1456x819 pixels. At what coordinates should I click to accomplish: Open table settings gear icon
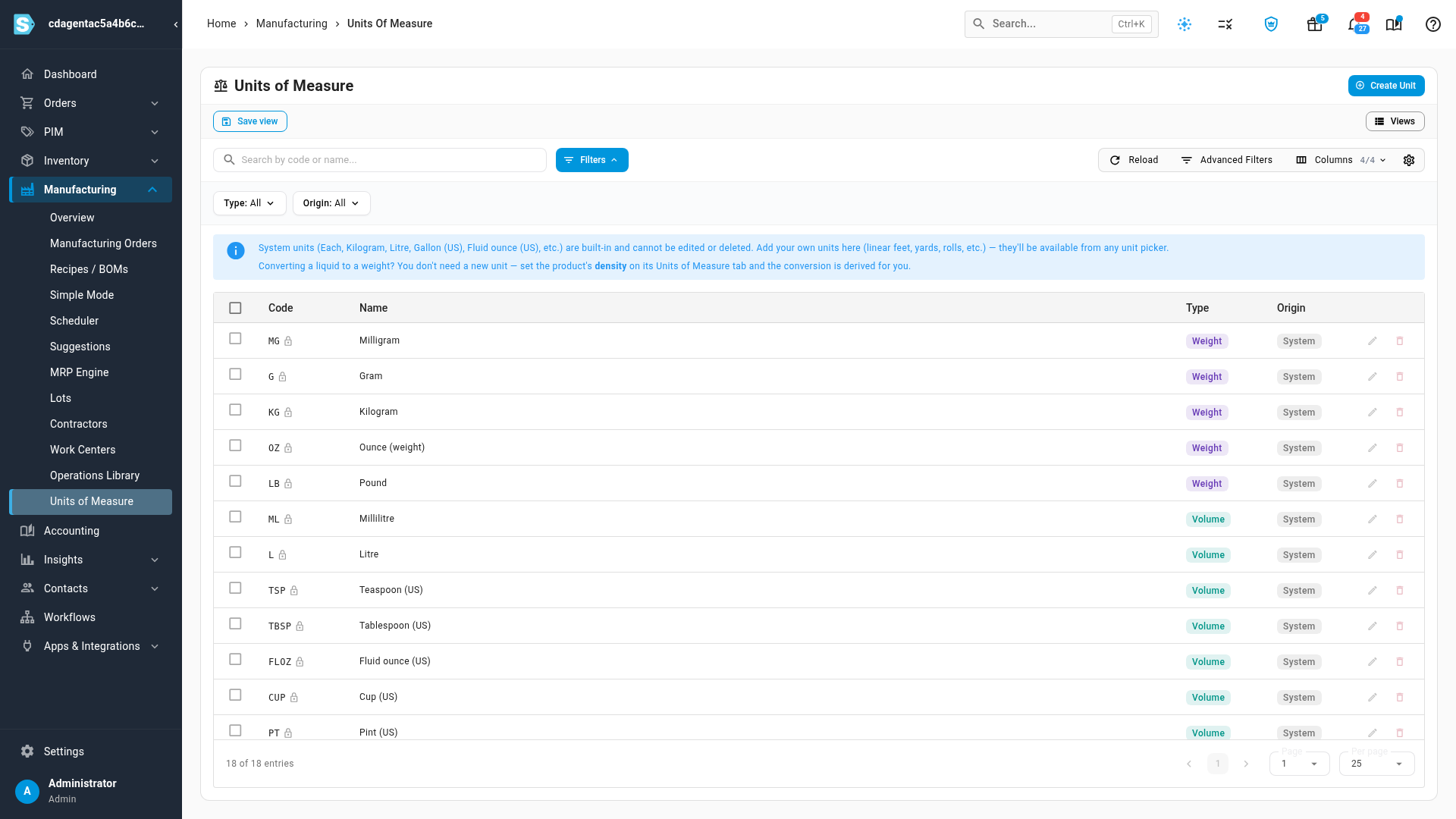pyautogui.click(x=1409, y=160)
